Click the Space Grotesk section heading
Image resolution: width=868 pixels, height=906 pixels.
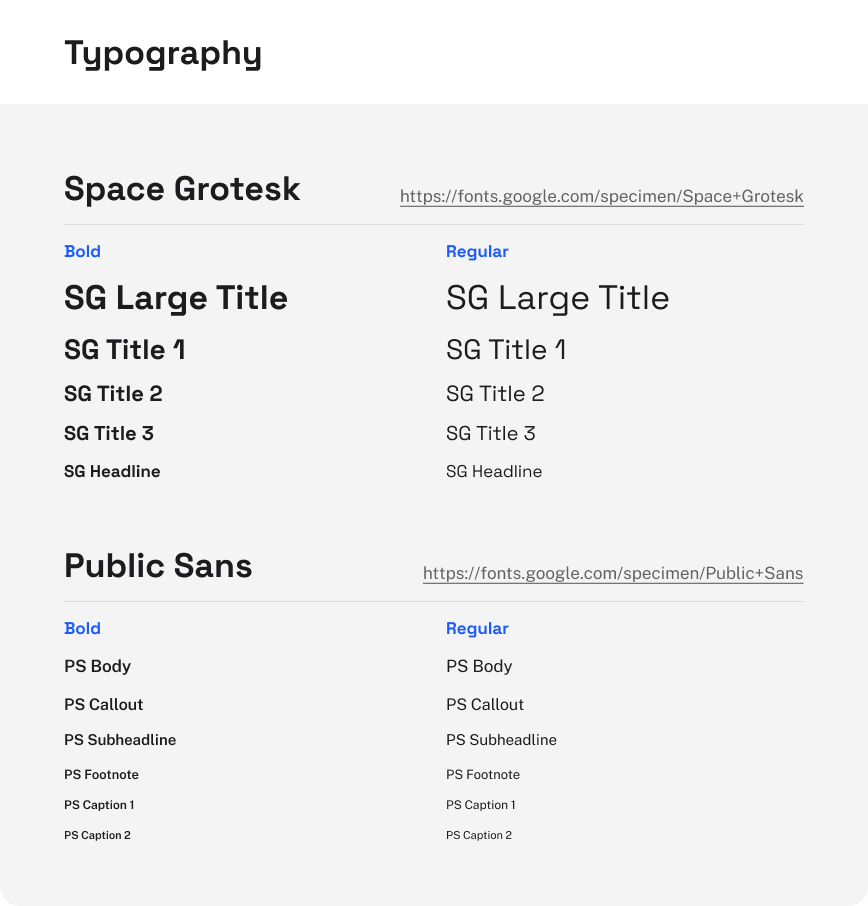(x=182, y=189)
